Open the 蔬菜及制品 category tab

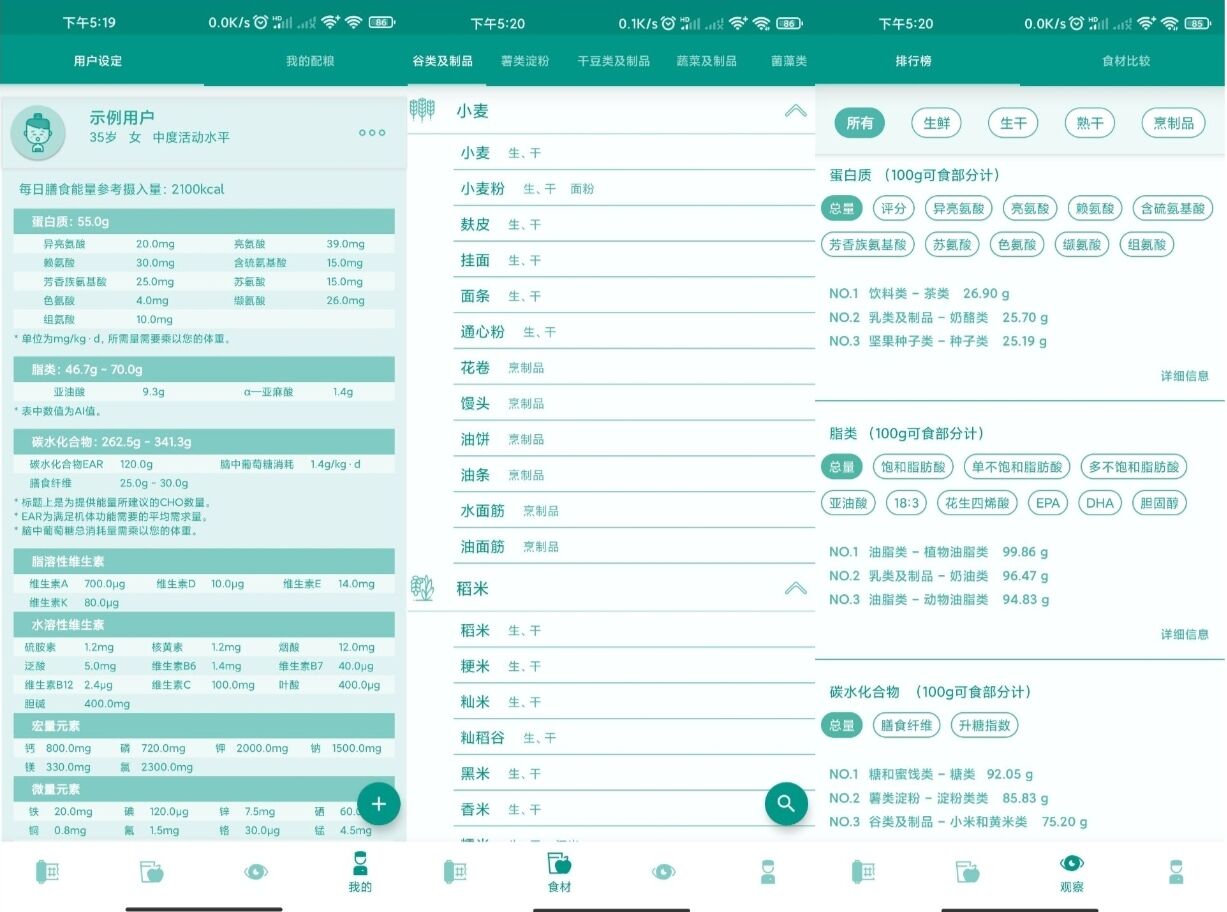[x=707, y=60]
